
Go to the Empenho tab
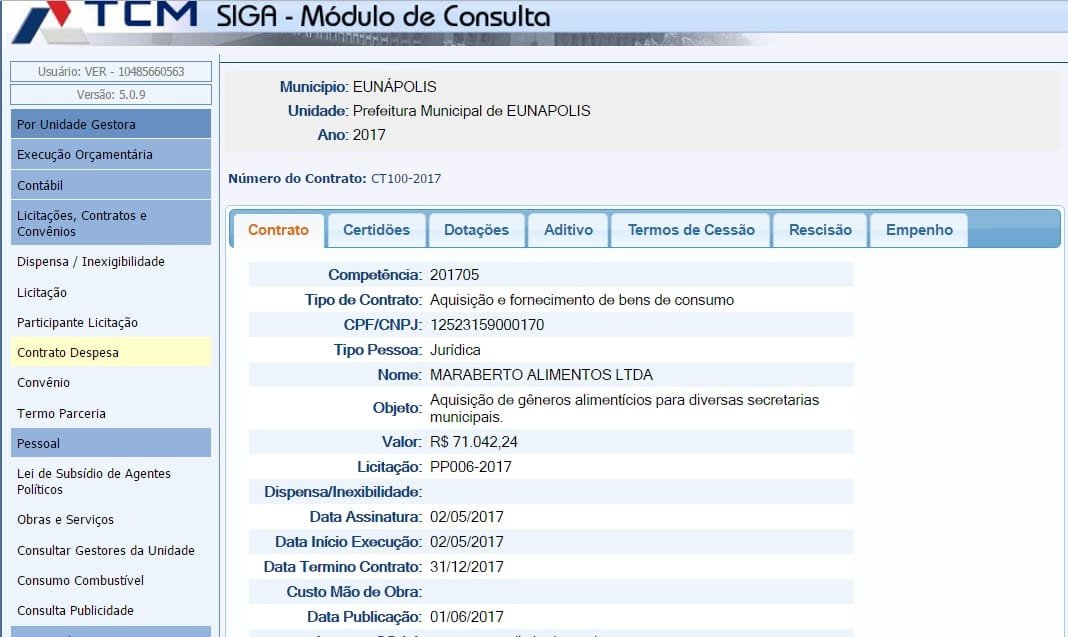click(x=918, y=230)
